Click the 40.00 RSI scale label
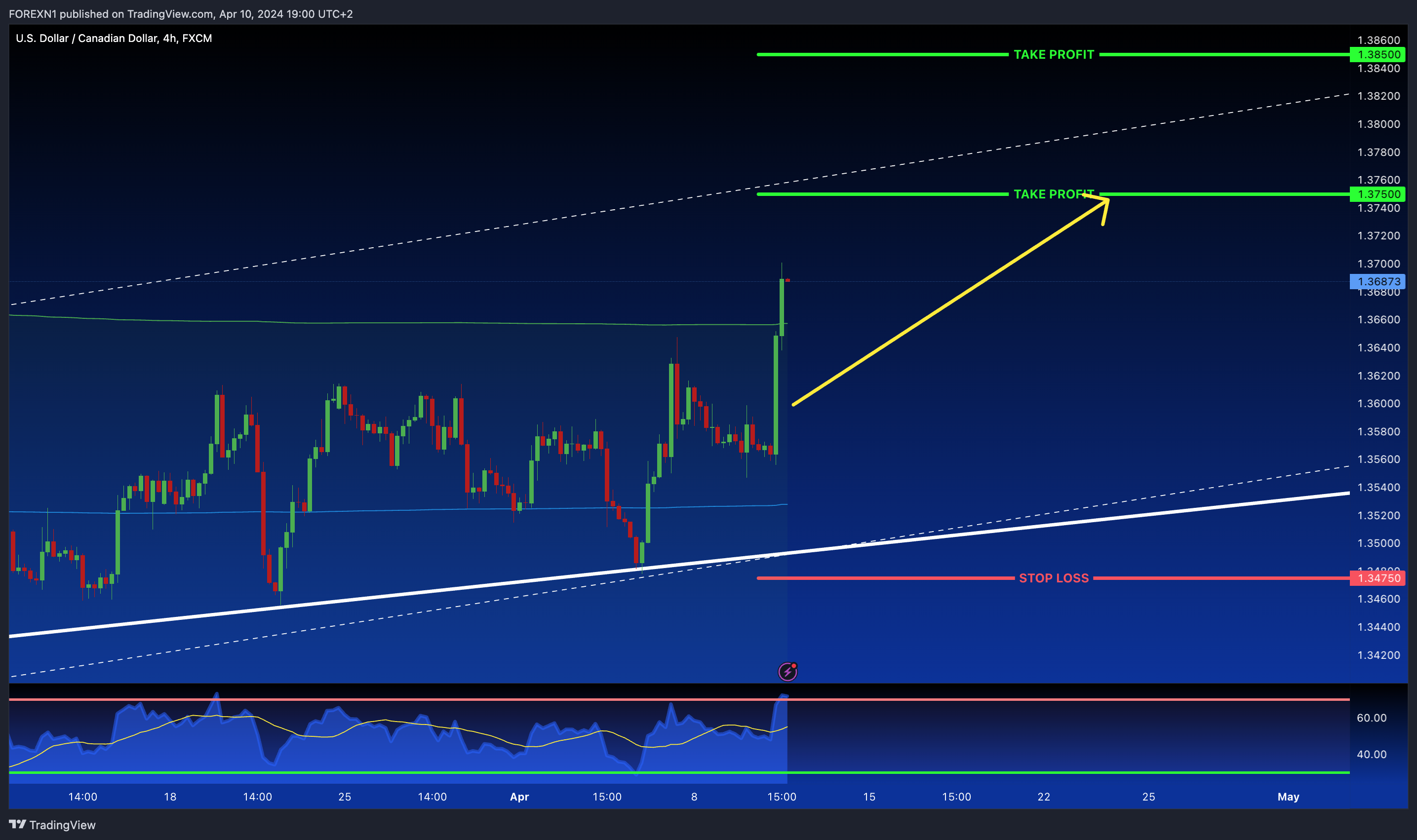The image size is (1417, 840). [1372, 754]
